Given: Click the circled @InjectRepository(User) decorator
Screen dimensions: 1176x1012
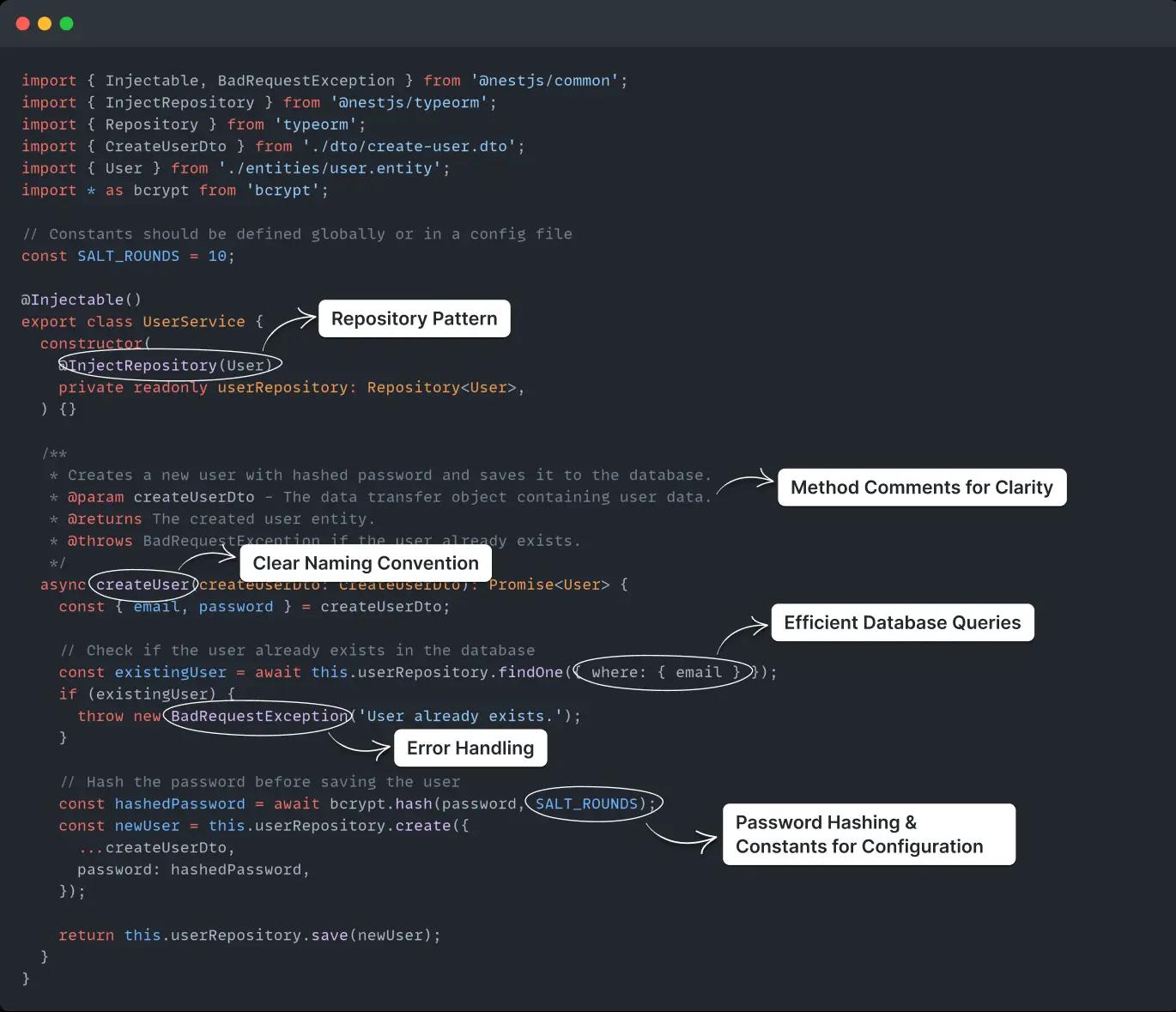Looking at the screenshot, I should (168, 365).
